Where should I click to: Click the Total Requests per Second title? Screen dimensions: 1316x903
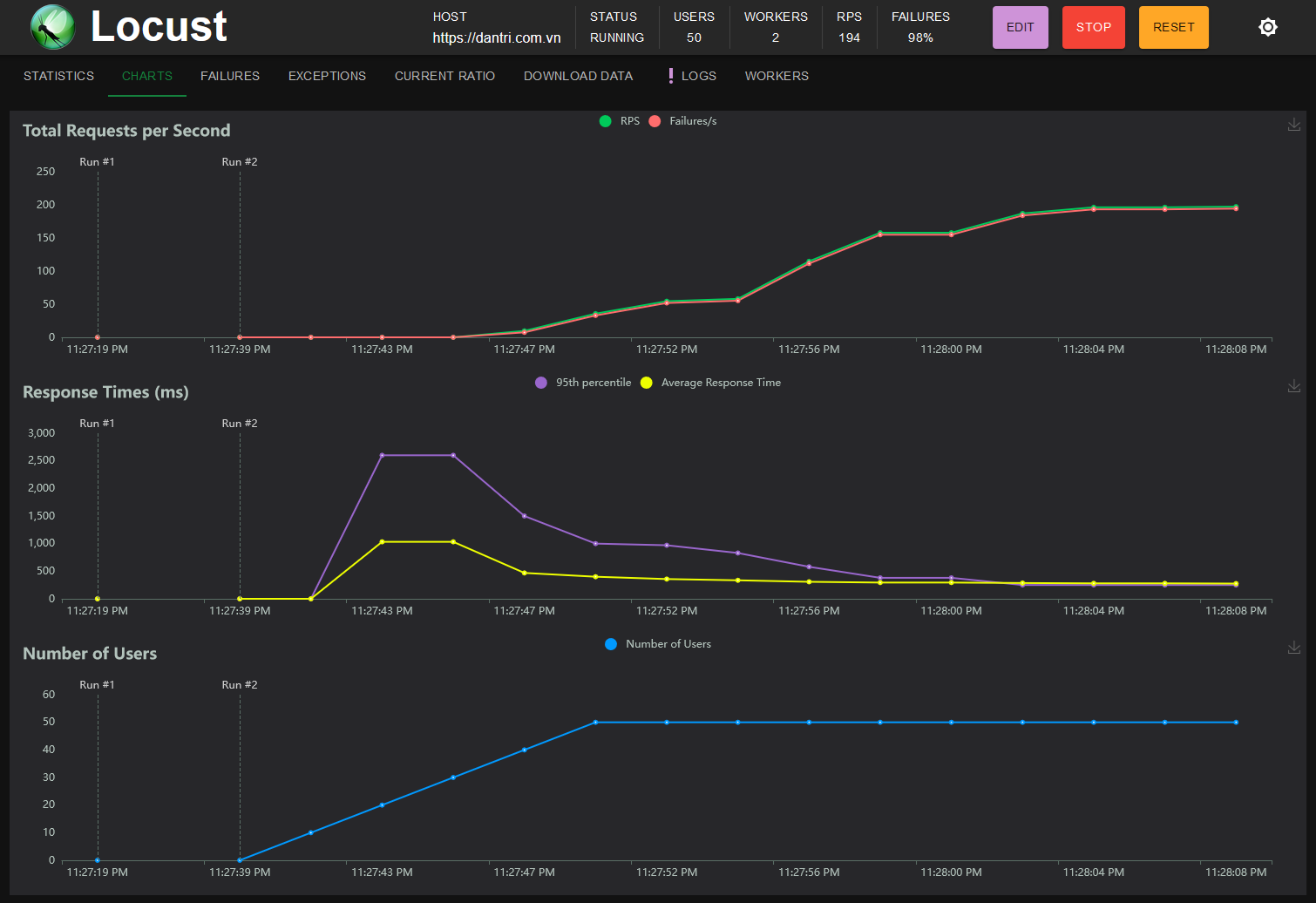[126, 131]
